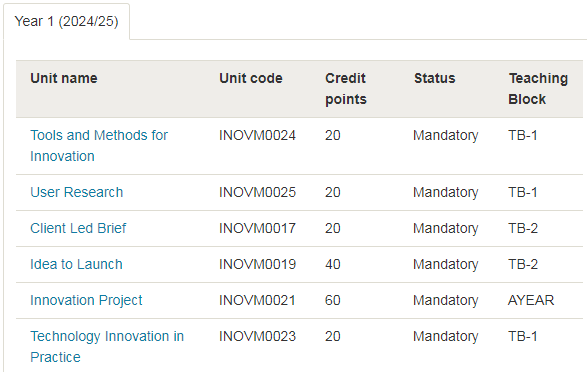
Task: Open the Innovation Project unit link
Action: point(86,300)
